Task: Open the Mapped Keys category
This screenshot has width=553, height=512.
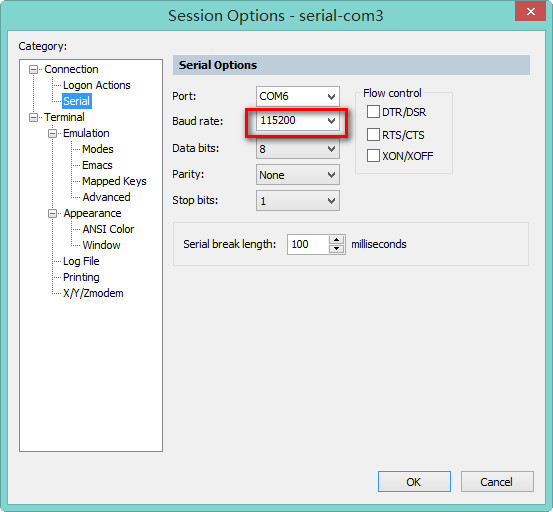Action: 114,181
